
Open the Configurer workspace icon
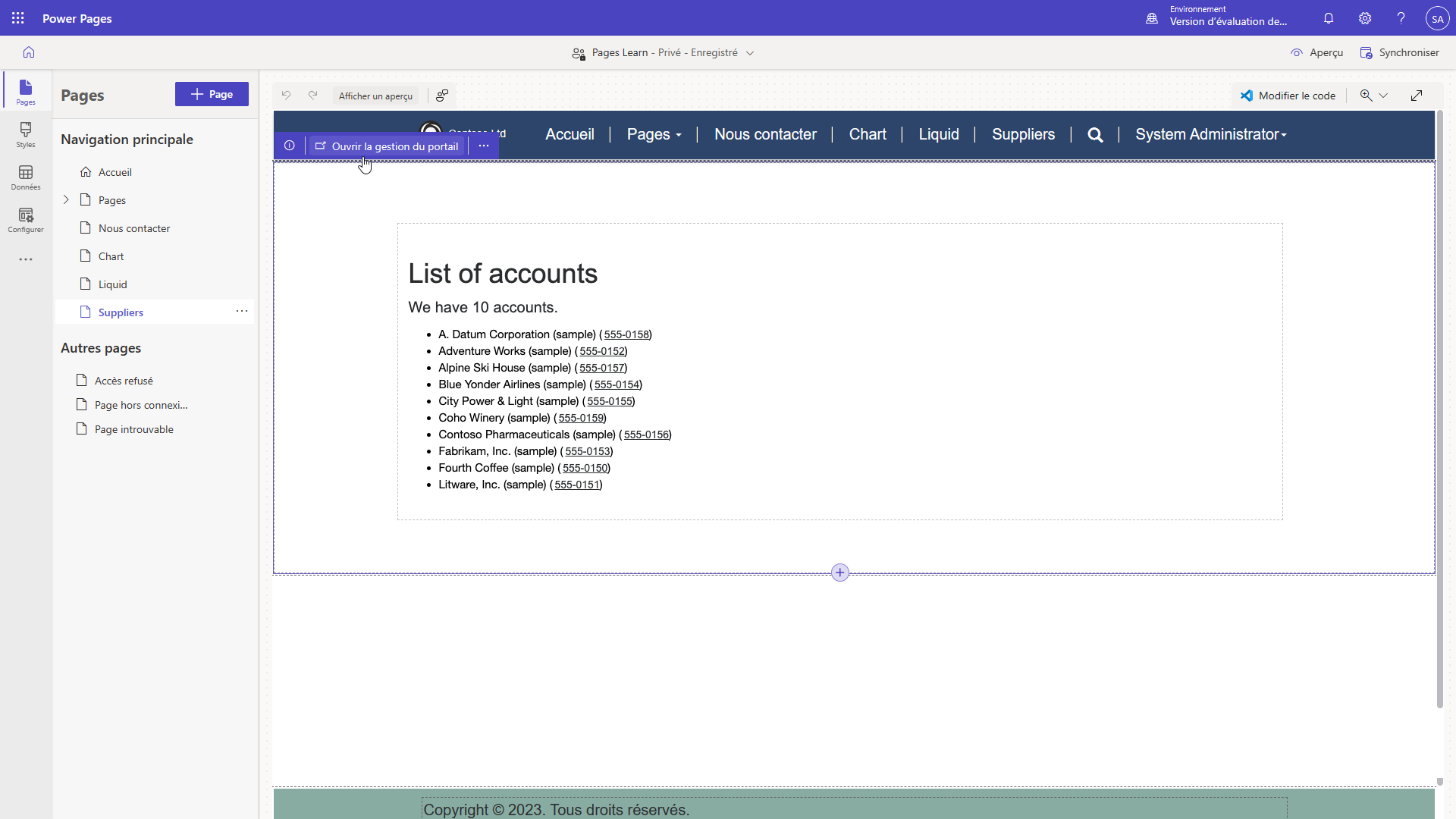(x=26, y=220)
